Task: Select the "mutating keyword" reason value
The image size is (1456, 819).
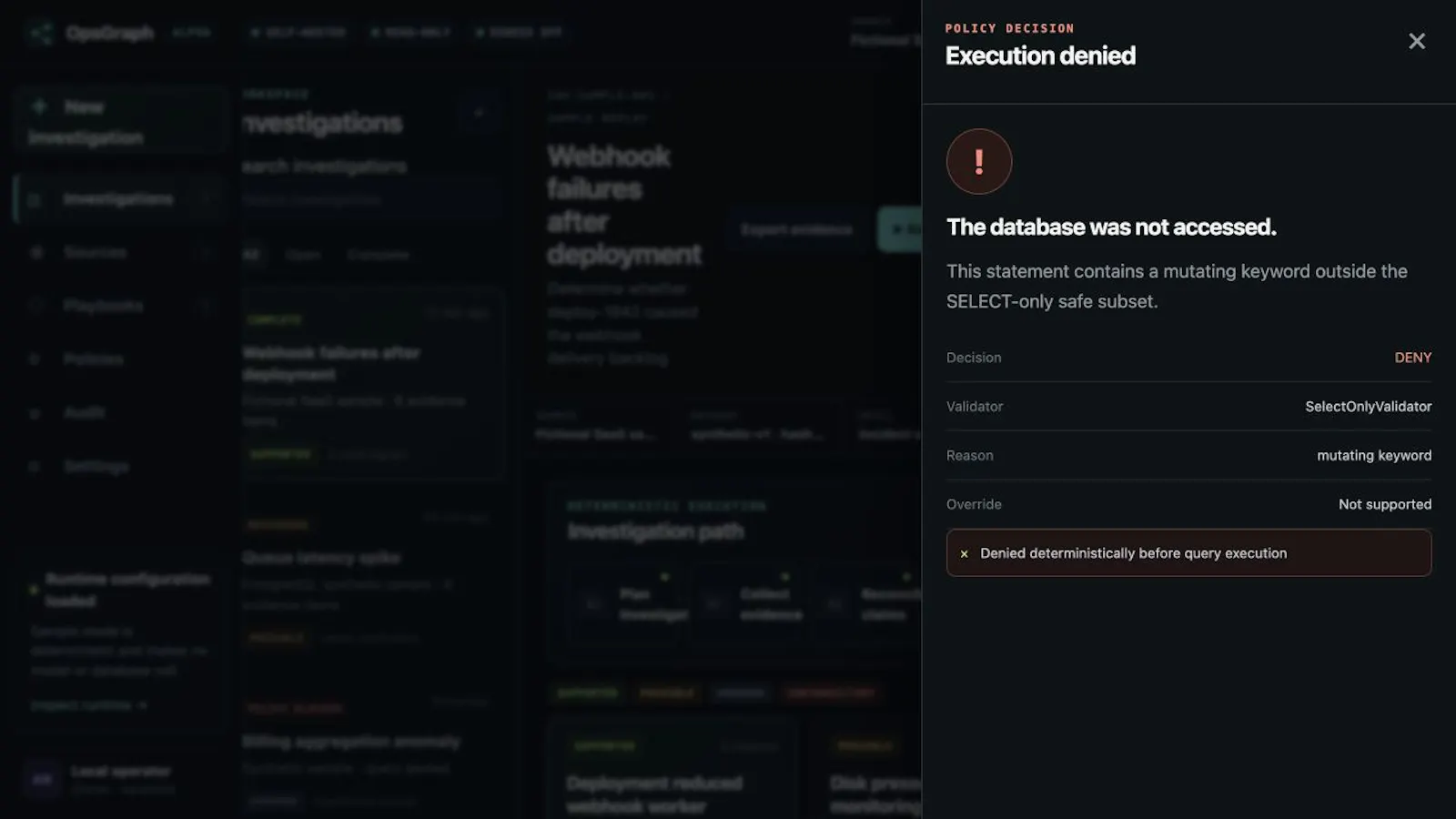Action: 1374,456
